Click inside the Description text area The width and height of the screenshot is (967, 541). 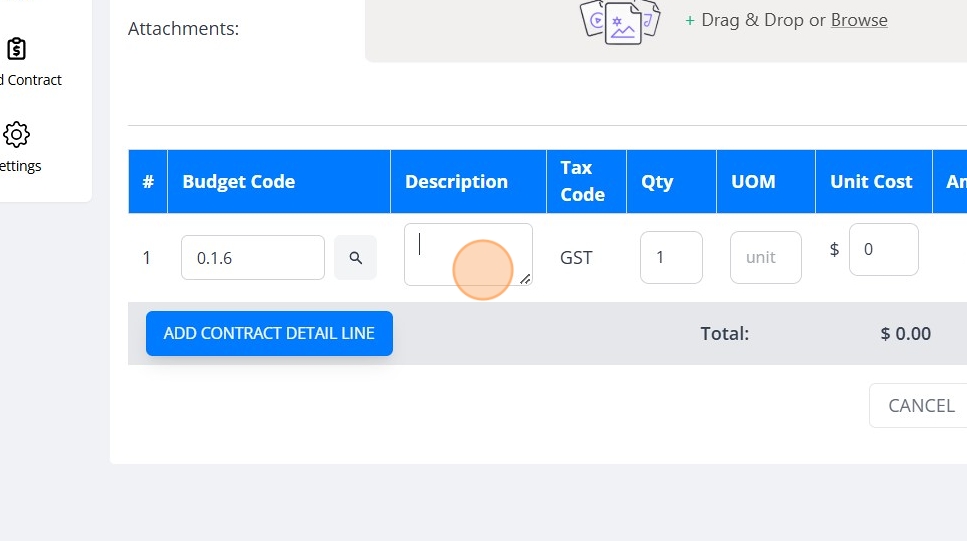466,253
